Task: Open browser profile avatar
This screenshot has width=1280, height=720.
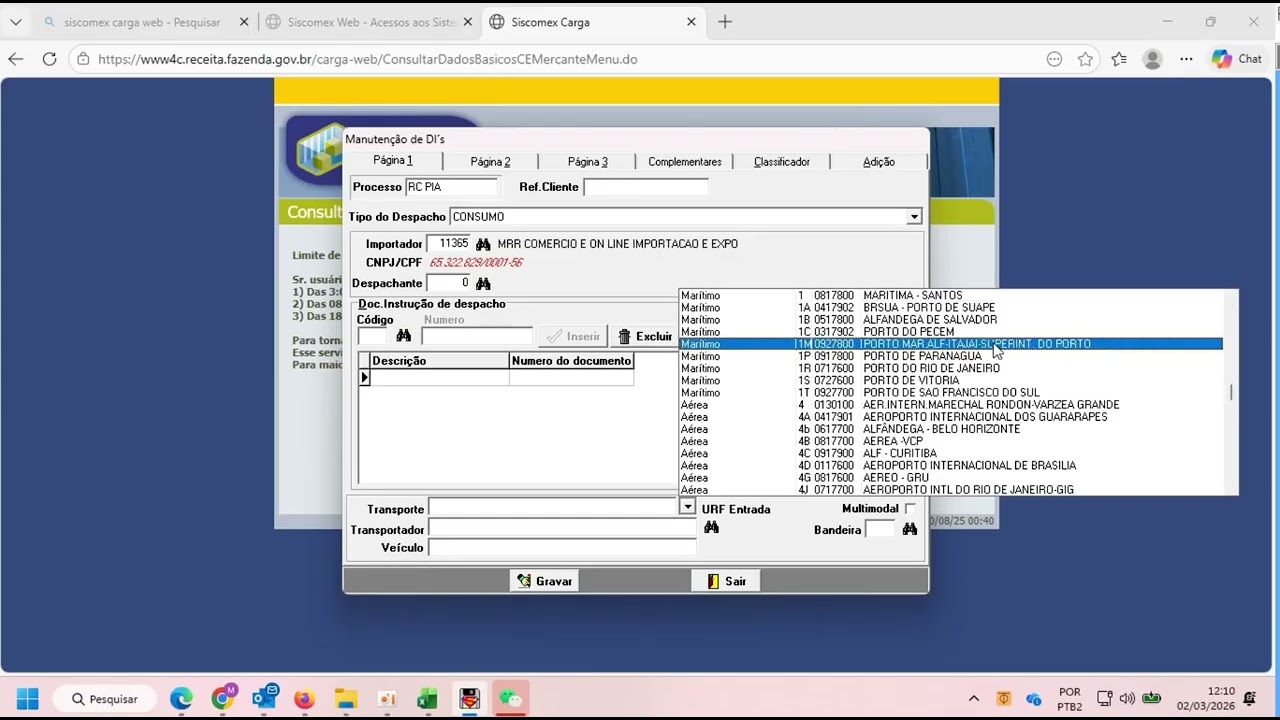Action: point(1152,59)
